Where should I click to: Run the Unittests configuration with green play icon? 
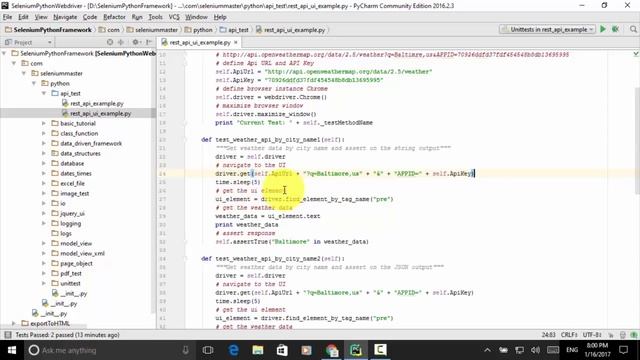[x=602, y=29]
